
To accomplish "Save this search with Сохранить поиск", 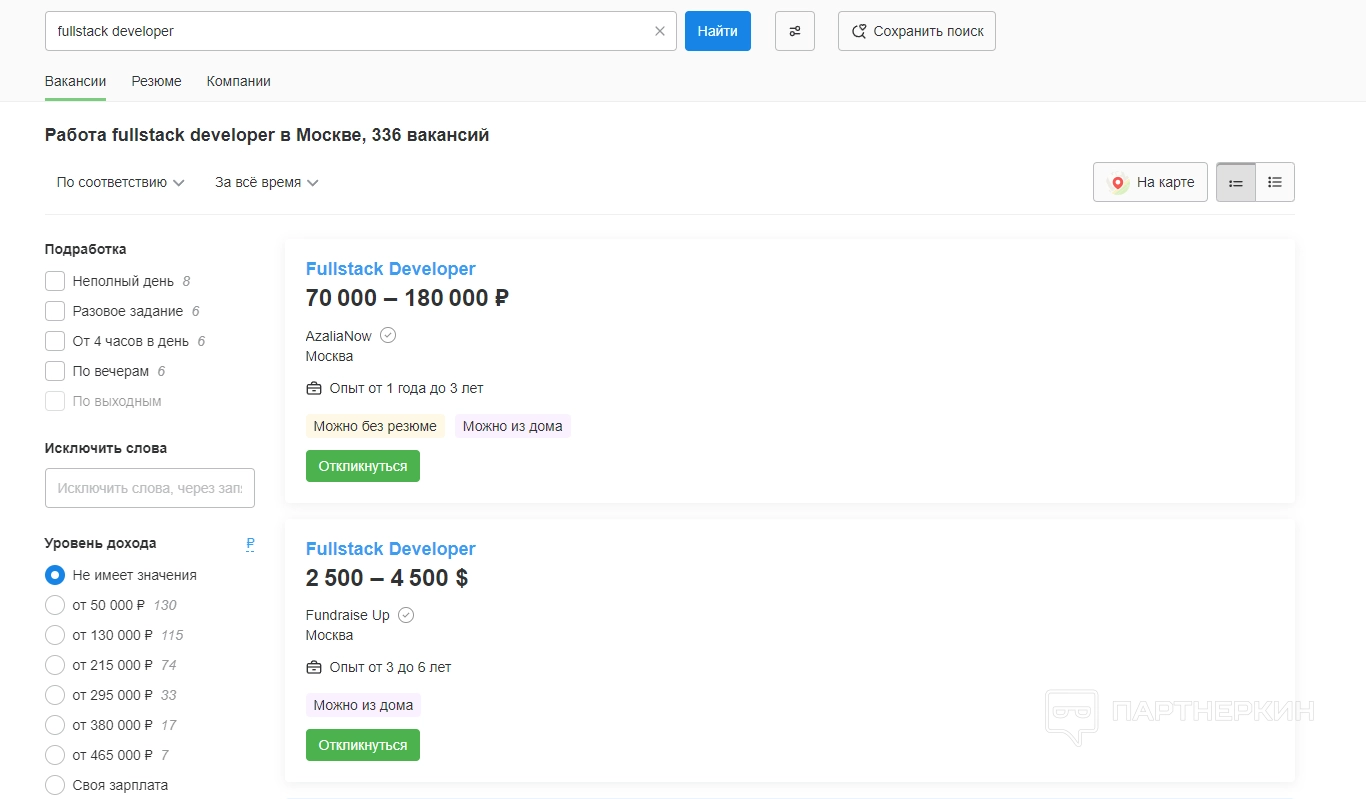I will tap(916, 31).
